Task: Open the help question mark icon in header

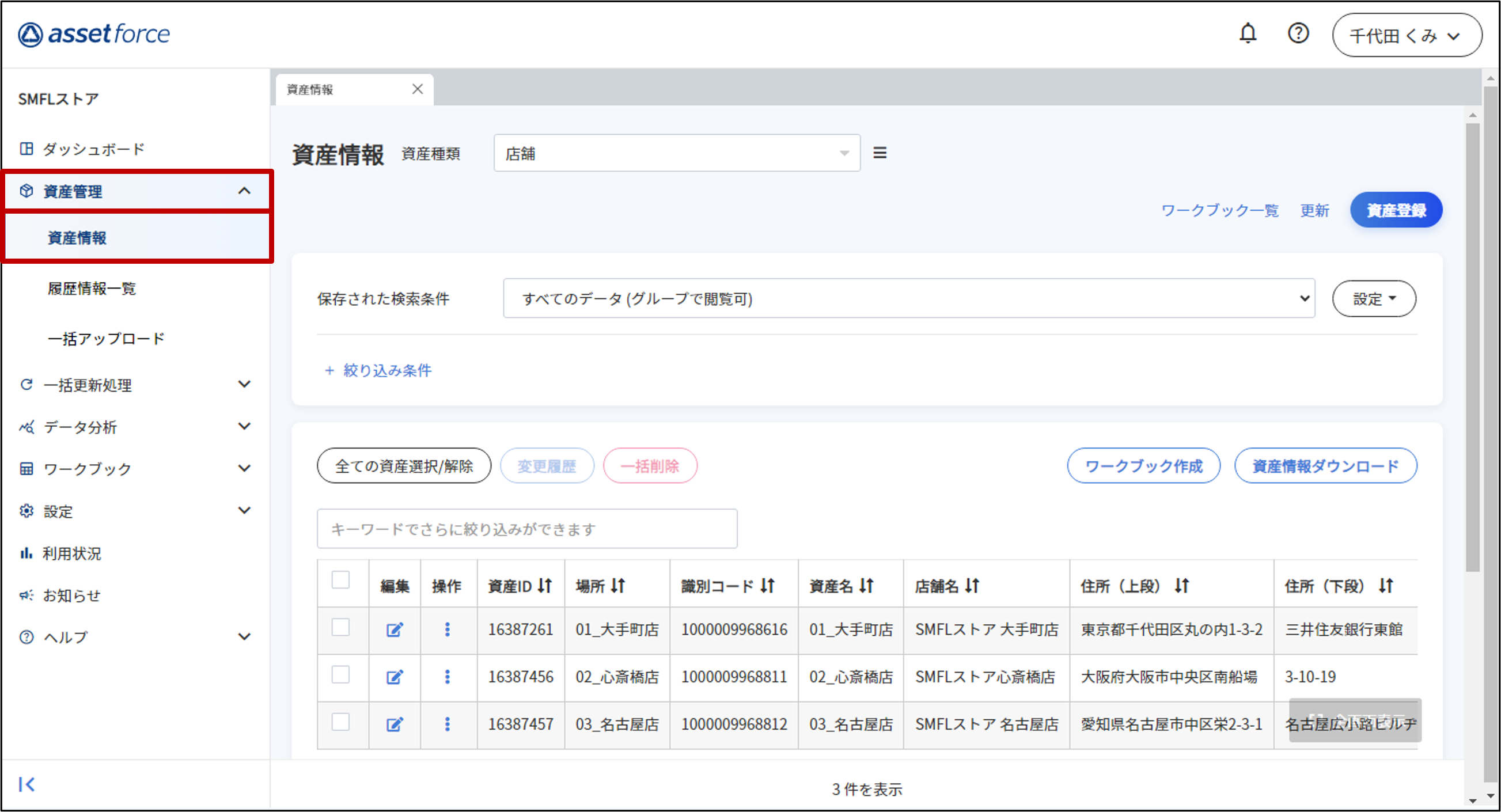Action: click(1298, 33)
